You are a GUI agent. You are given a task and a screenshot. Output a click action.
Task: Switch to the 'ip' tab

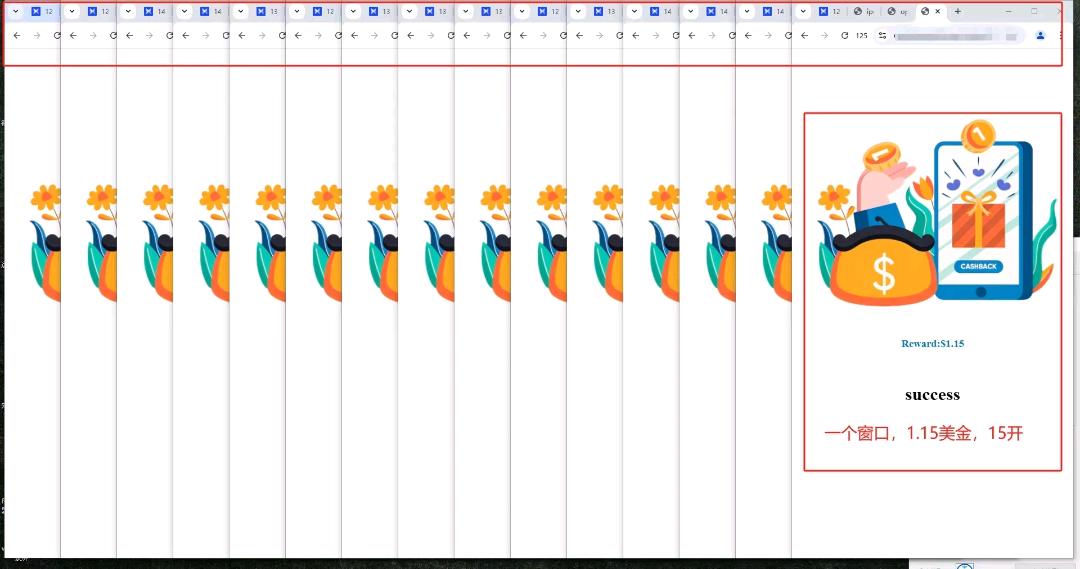[864, 12]
